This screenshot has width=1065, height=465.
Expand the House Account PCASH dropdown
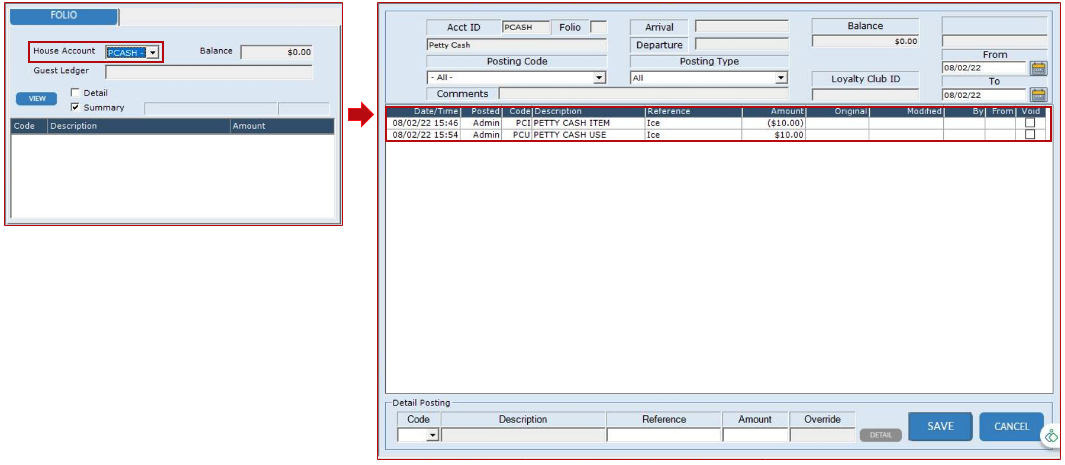(x=153, y=52)
